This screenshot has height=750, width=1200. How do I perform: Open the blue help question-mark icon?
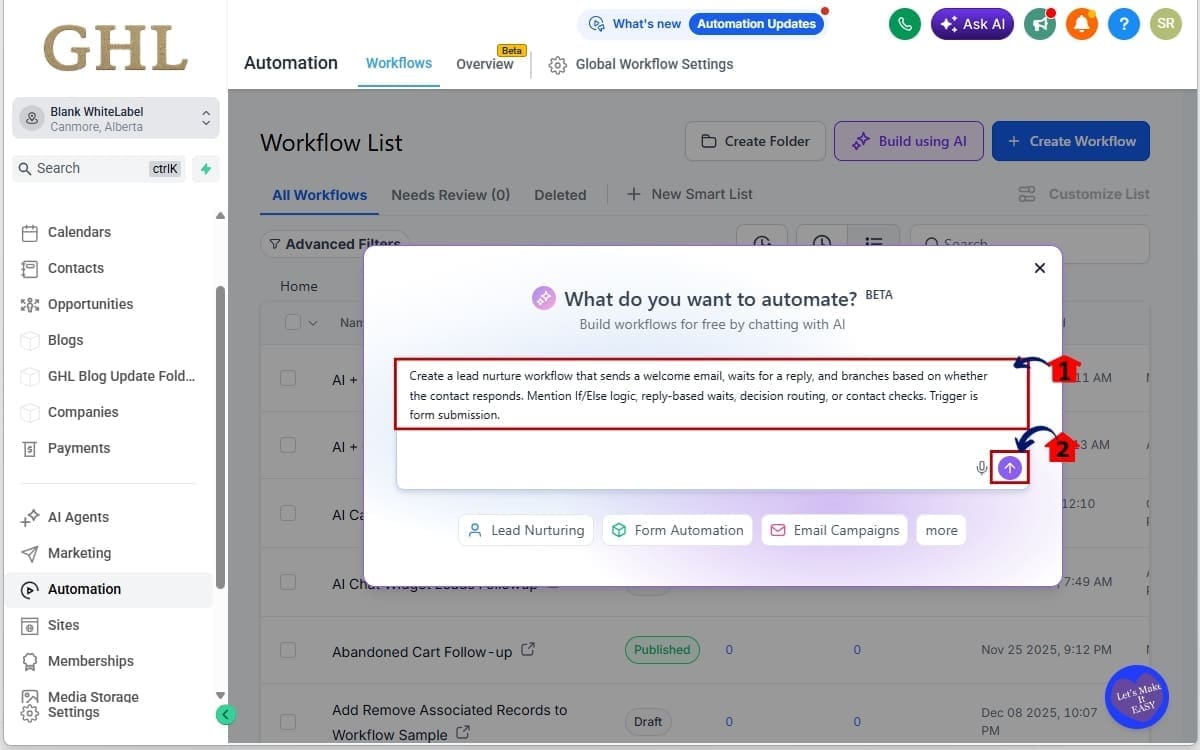[x=1123, y=24]
